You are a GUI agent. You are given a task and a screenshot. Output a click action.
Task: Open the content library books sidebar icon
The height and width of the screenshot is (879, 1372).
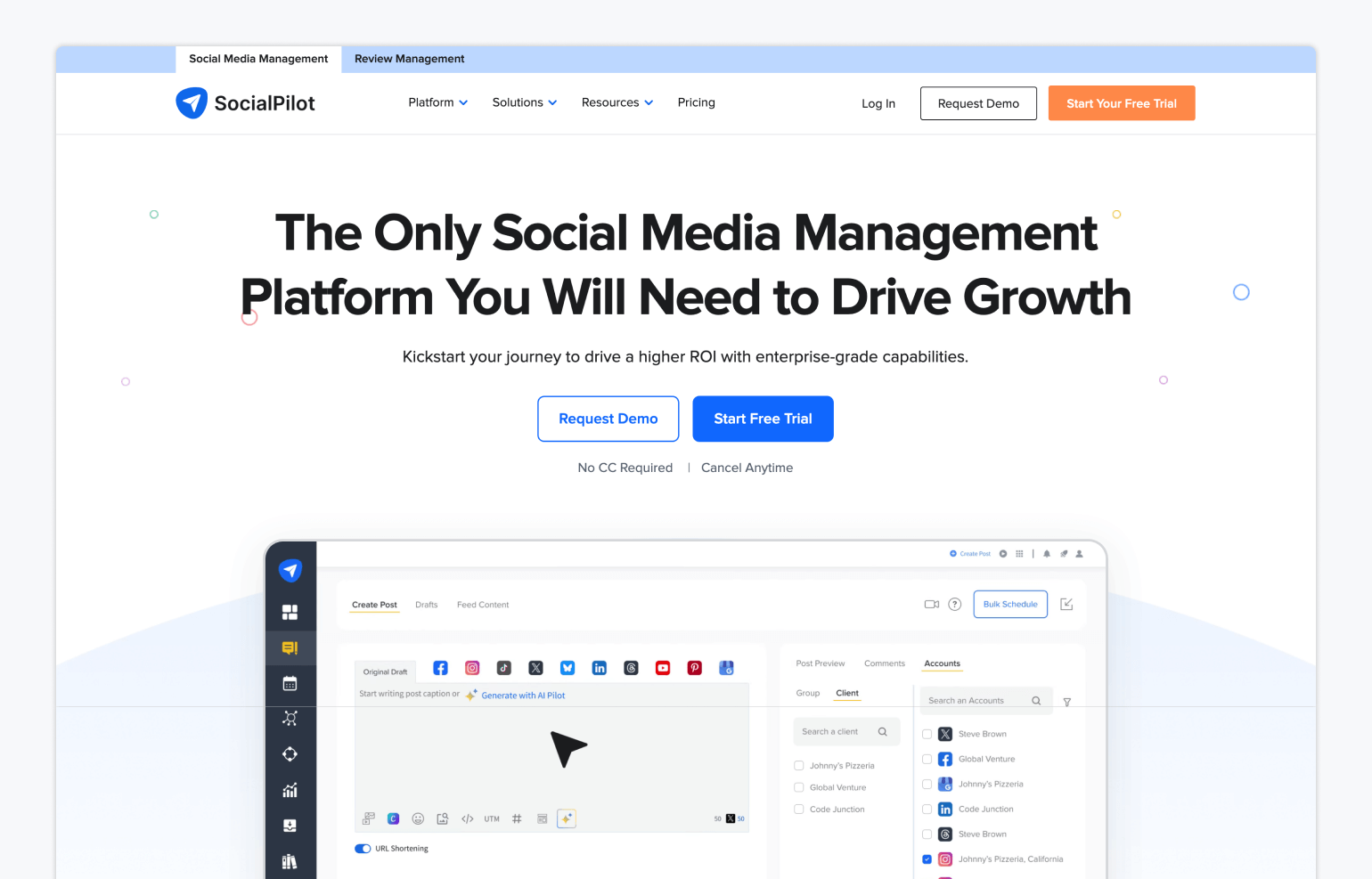click(290, 861)
